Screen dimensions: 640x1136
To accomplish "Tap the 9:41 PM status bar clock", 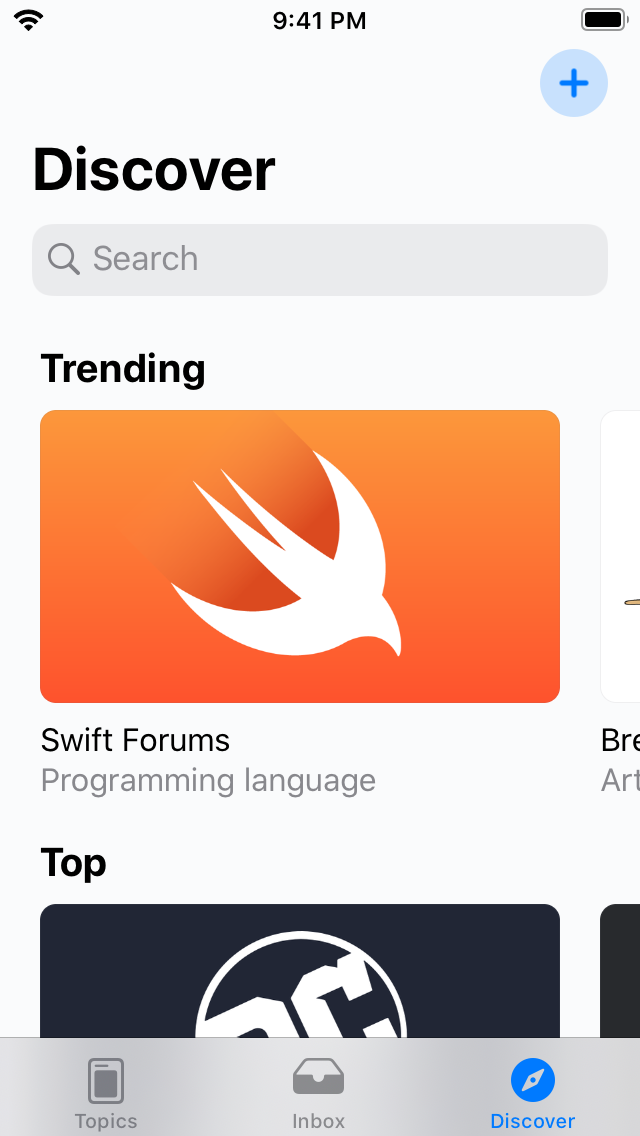I will point(319,20).
